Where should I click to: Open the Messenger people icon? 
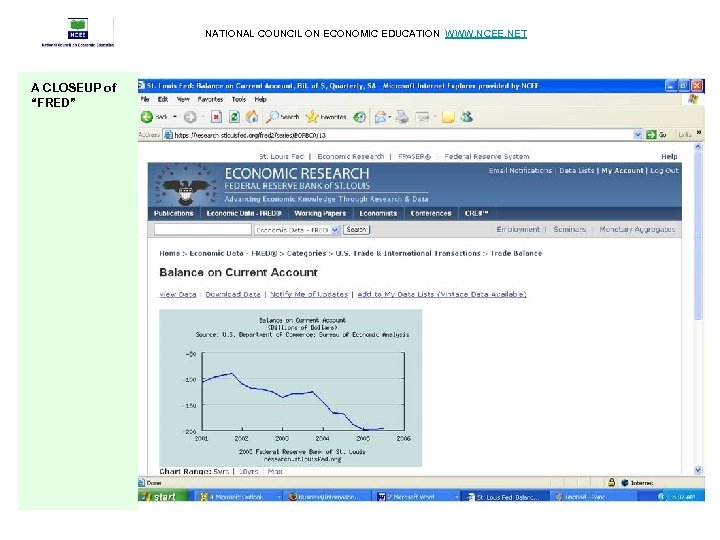[x=467, y=117]
